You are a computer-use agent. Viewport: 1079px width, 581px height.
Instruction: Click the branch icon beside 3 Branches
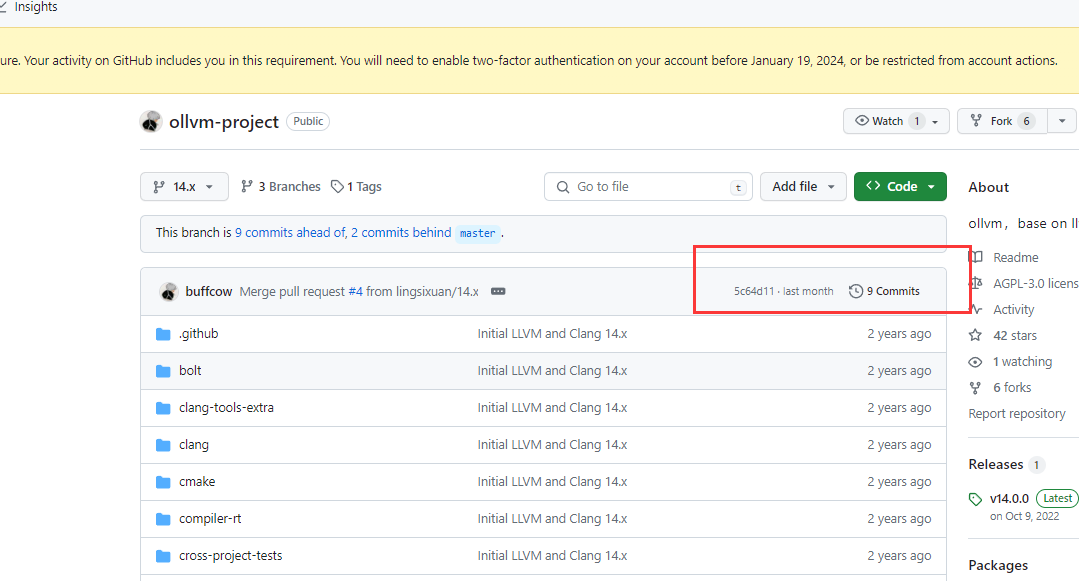(246, 187)
